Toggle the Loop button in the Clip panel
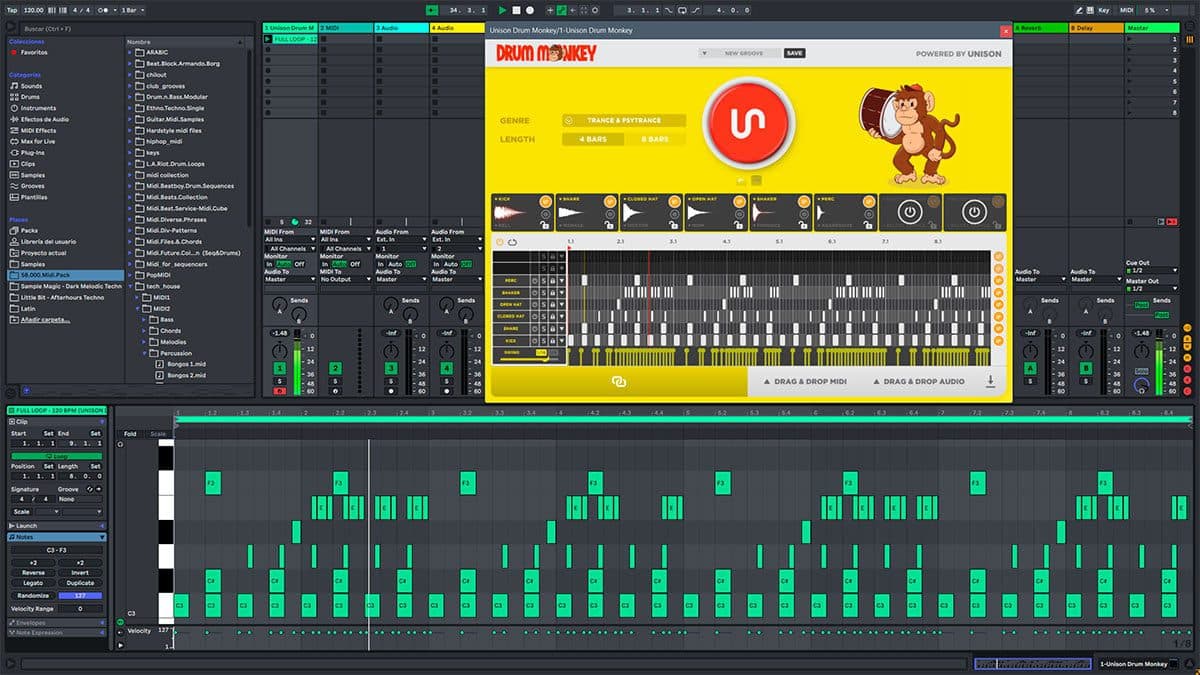Screen dimensions: 1200x675 click(56, 456)
